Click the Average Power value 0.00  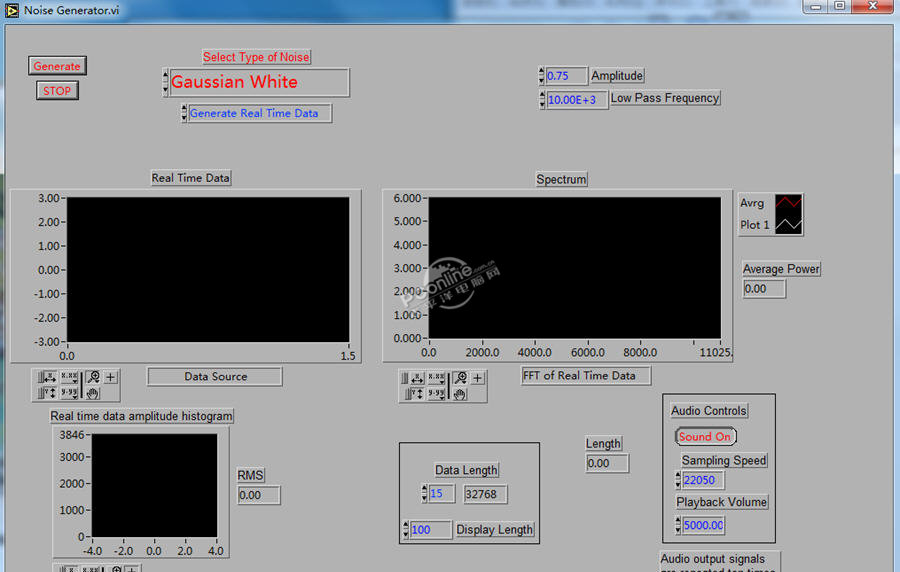(764, 289)
